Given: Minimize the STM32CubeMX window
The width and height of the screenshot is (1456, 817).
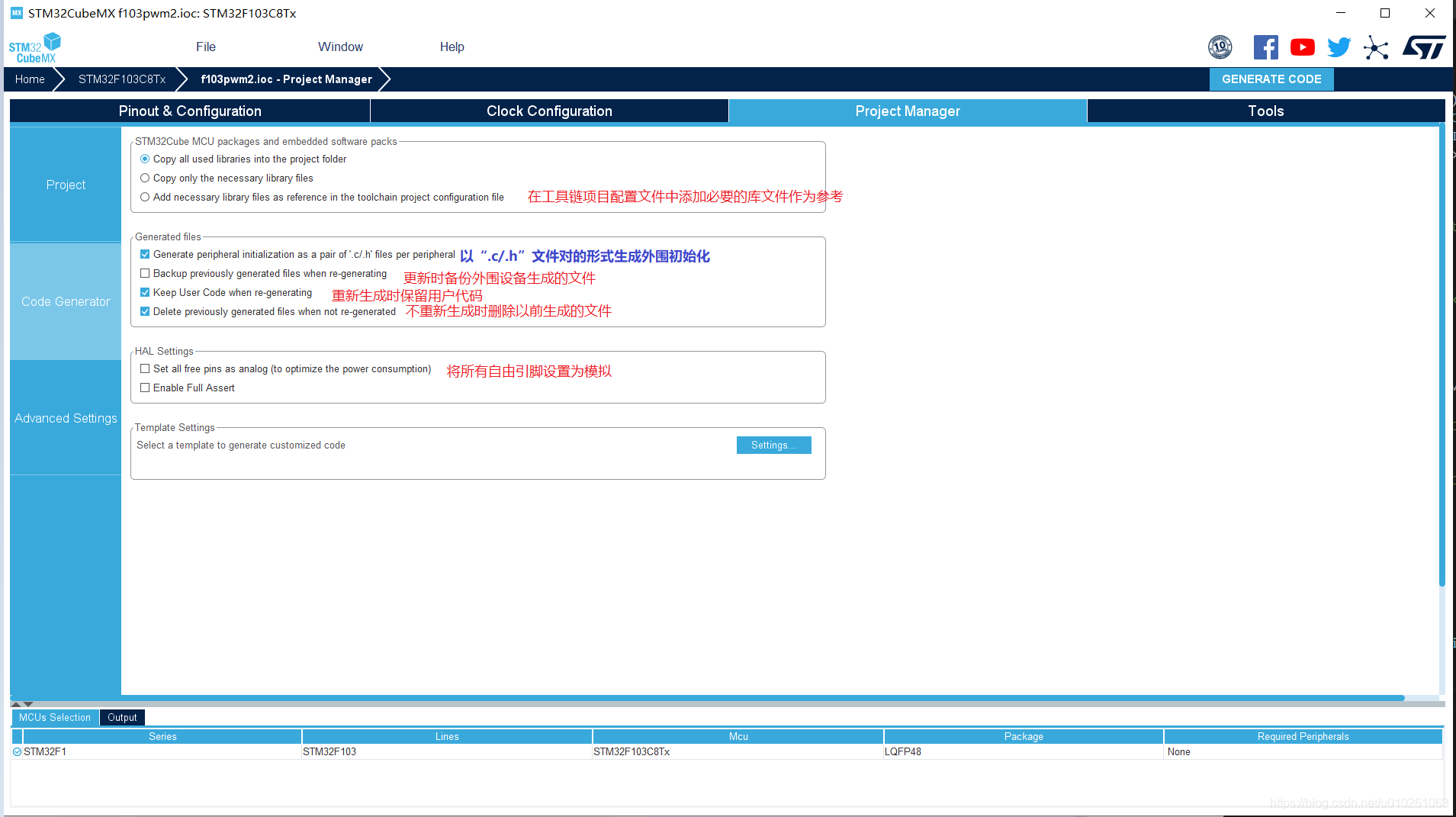Looking at the screenshot, I should tap(1341, 13).
